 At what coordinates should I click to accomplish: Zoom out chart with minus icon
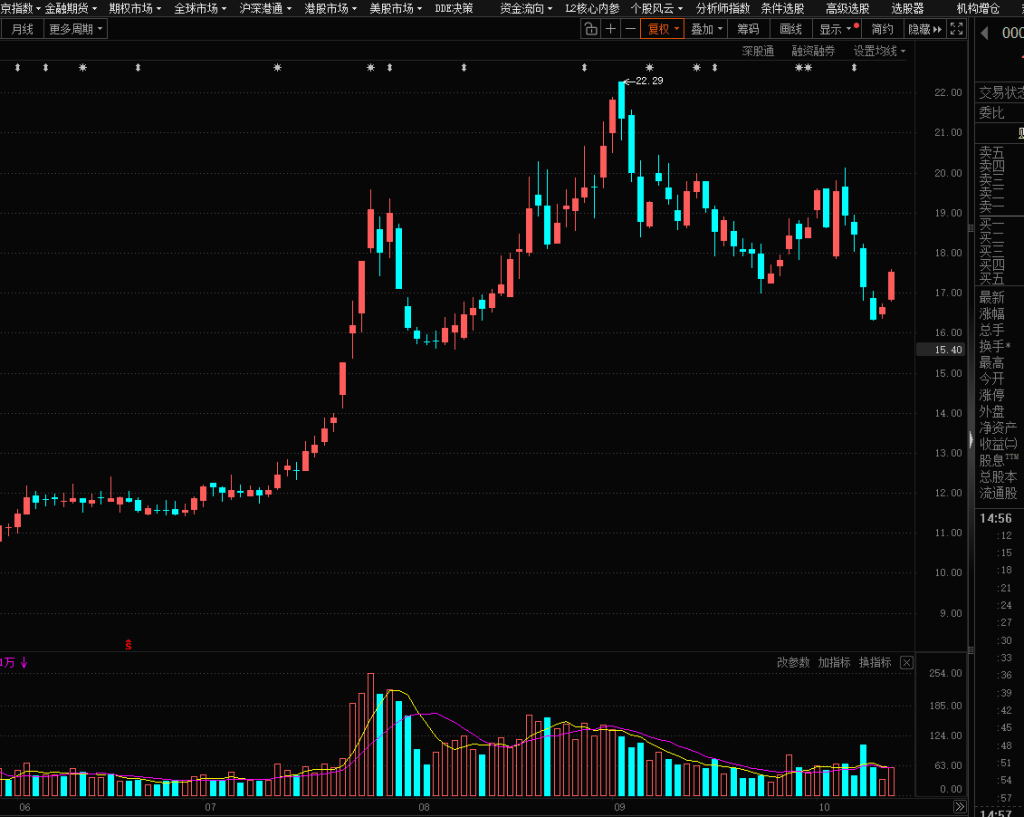pos(630,29)
